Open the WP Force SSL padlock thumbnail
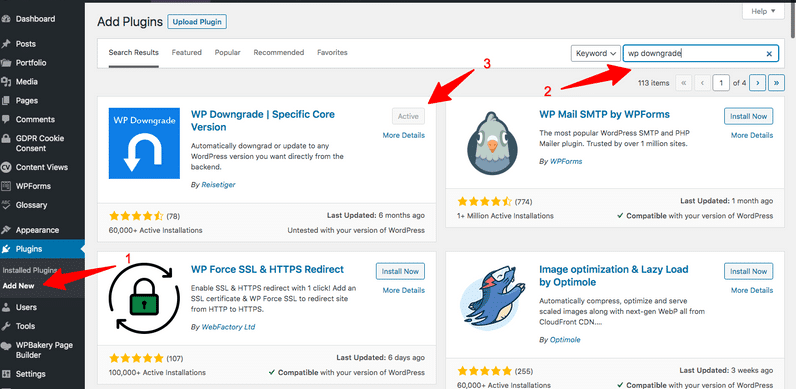 click(x=144, y=298)
